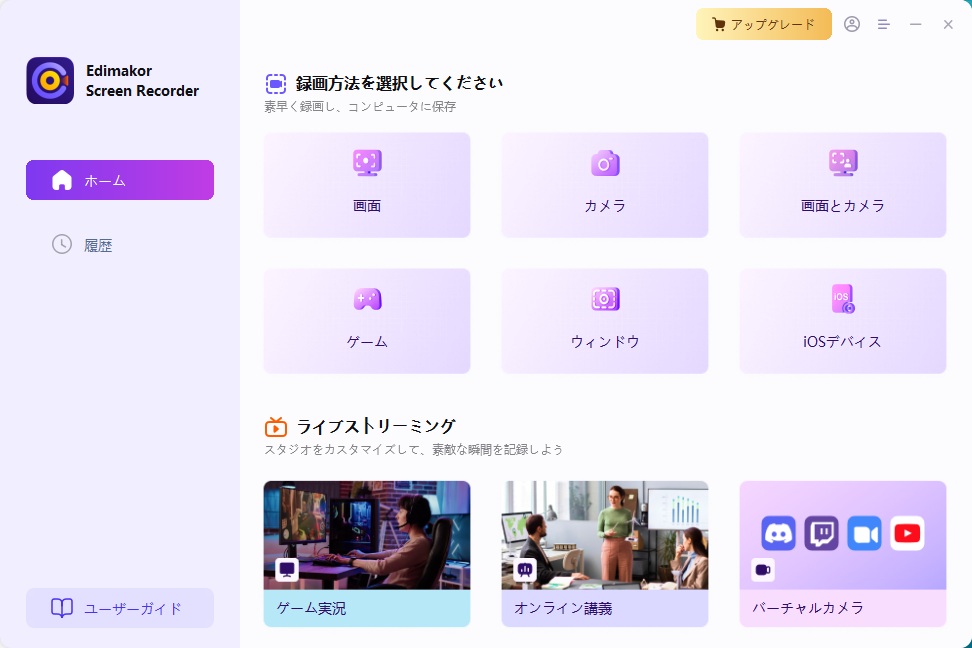Screen dimensions: 972x648
Task: Minimize the Edimakor window
Action: tap(916, 24)
